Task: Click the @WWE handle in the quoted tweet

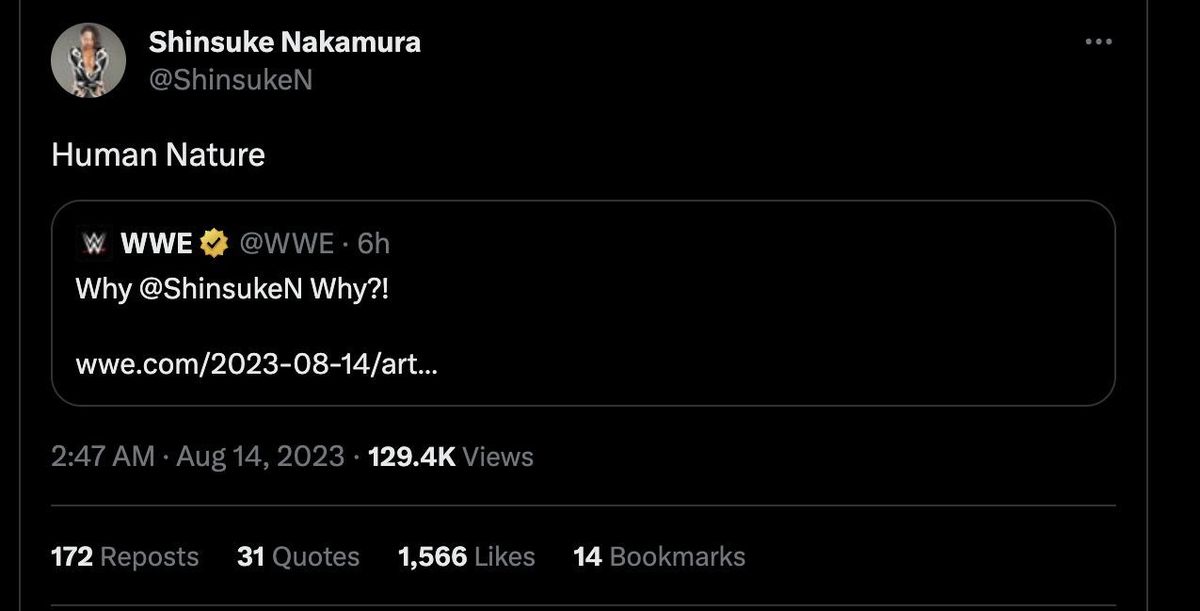Action: click(x=287, y=241)
